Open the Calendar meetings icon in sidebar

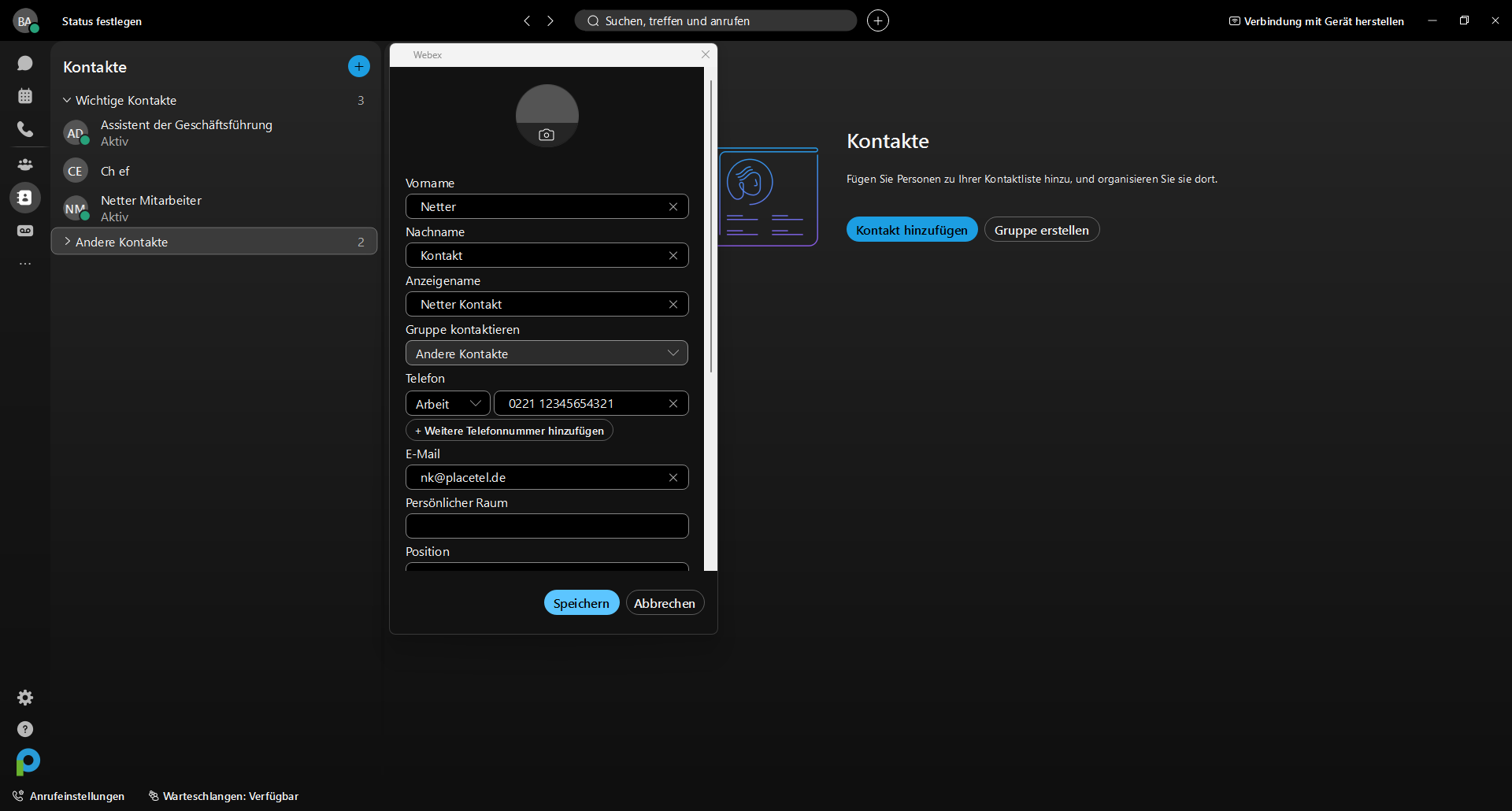click(x=25, y=96)
